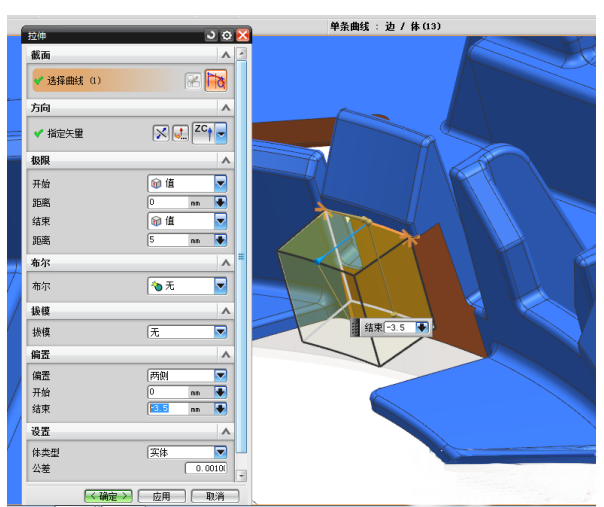Click the 取消 button
The width and height of the screenshot is (604, 507).
pos(214,496)
